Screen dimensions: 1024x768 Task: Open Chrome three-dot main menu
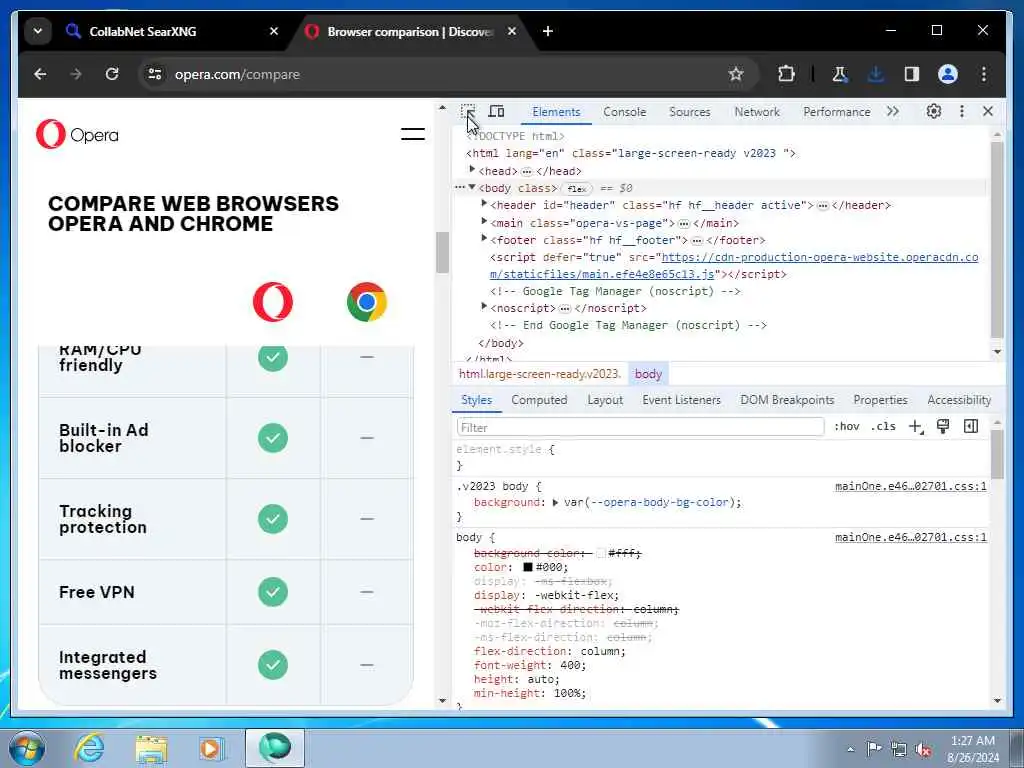(x=984, y=74)
